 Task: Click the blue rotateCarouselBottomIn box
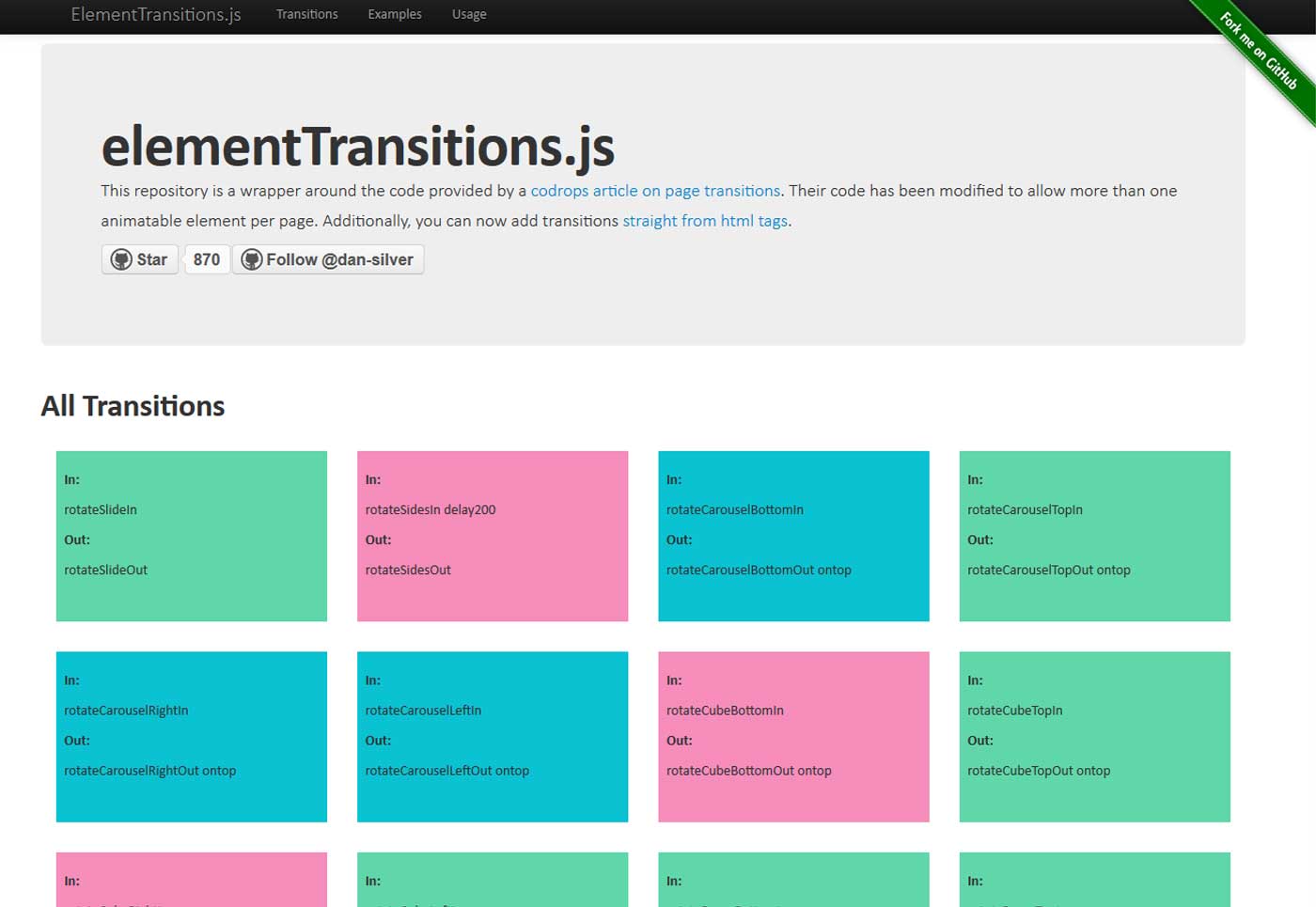[x=793, y=536]
